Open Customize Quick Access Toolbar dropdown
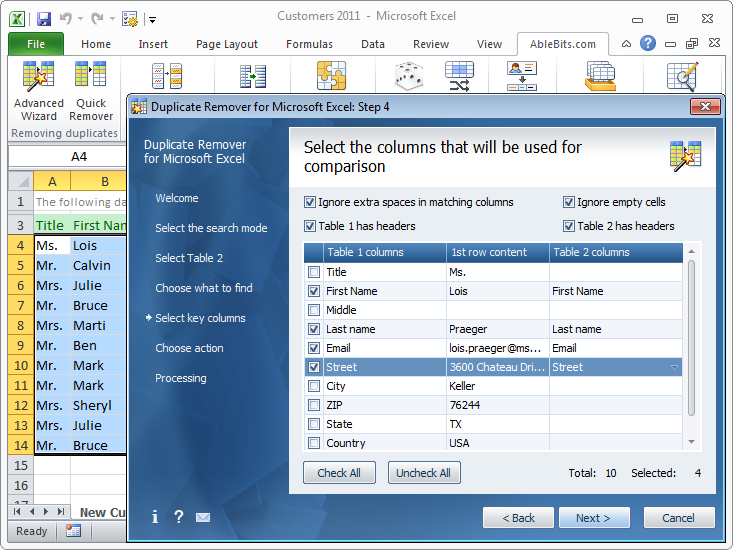This screenshot has width=733, height=550. coord(152,20)
